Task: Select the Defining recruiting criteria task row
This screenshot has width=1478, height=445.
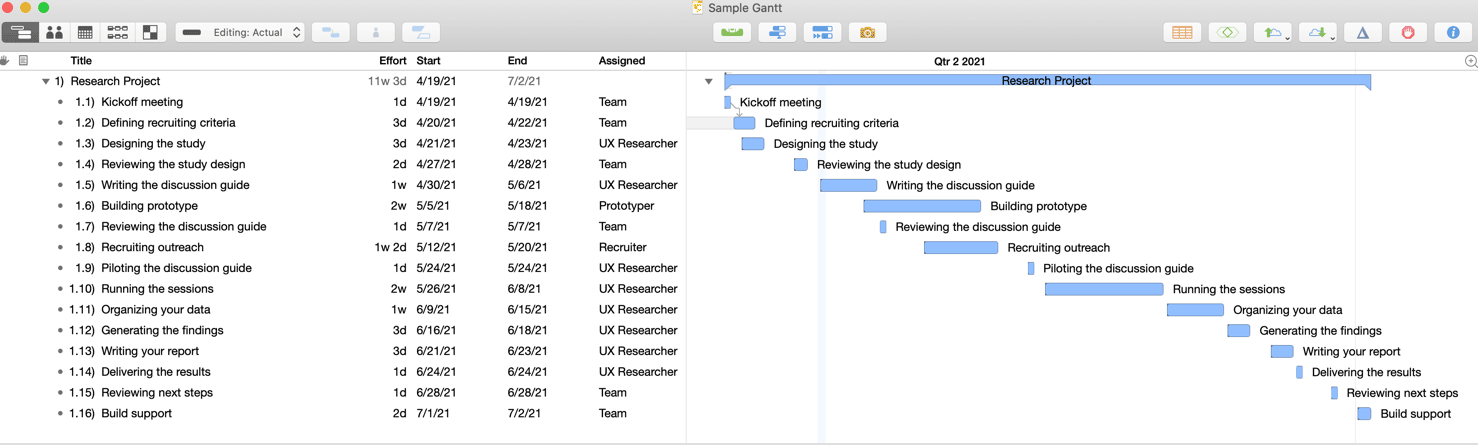Action: (x=343, y=123)
